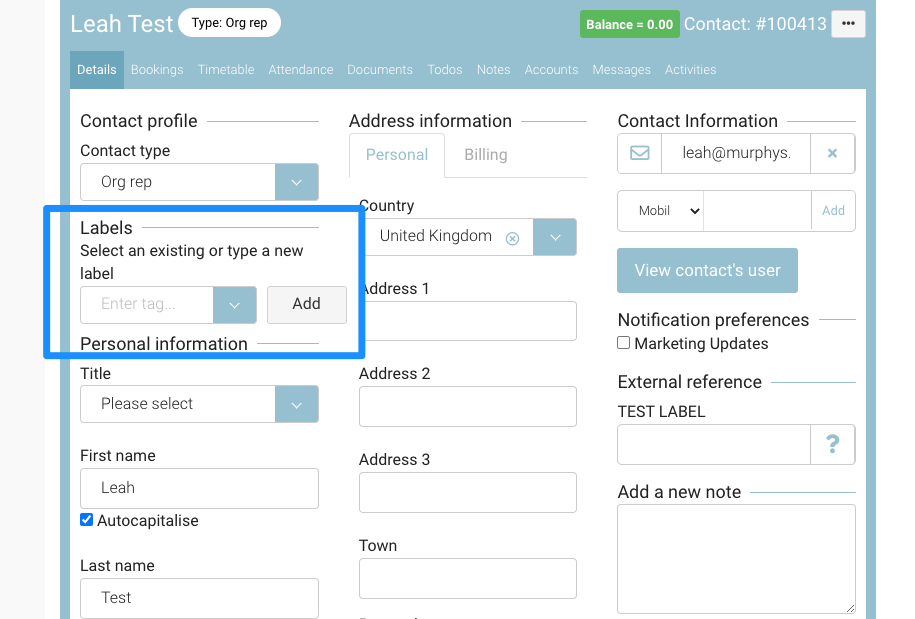Click the question mark help icon
Image resolution: width=915 pixels, height=619 pixels.
(832, 445)
